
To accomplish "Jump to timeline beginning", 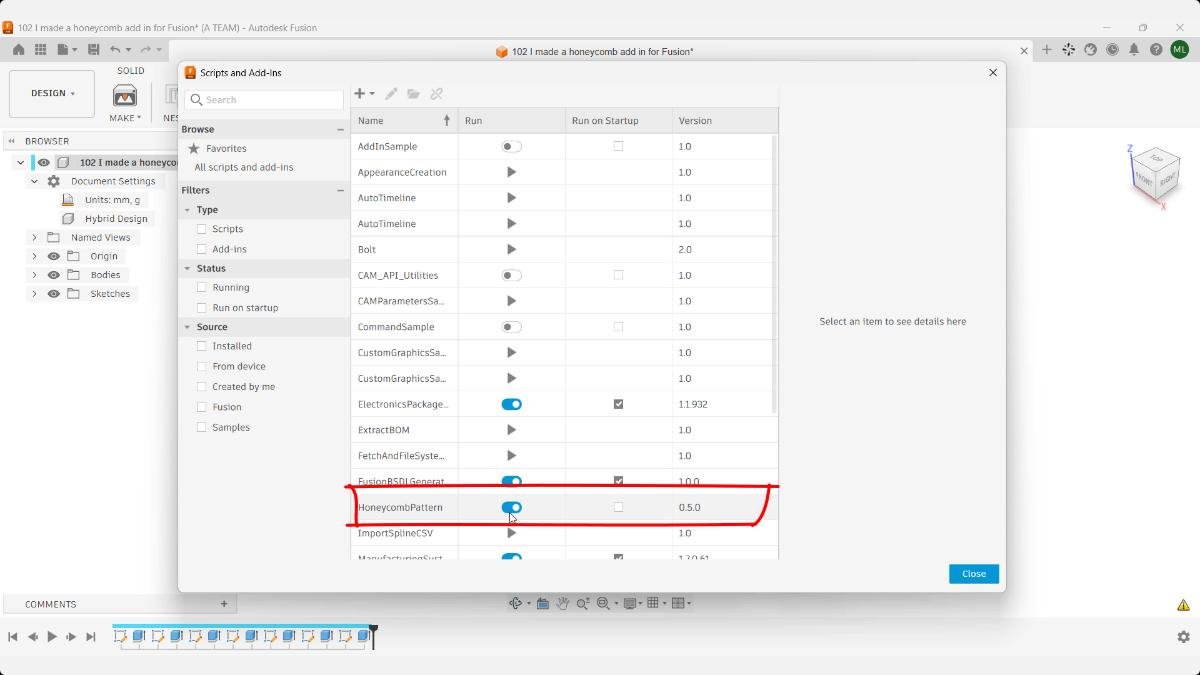I will (13, 637).
